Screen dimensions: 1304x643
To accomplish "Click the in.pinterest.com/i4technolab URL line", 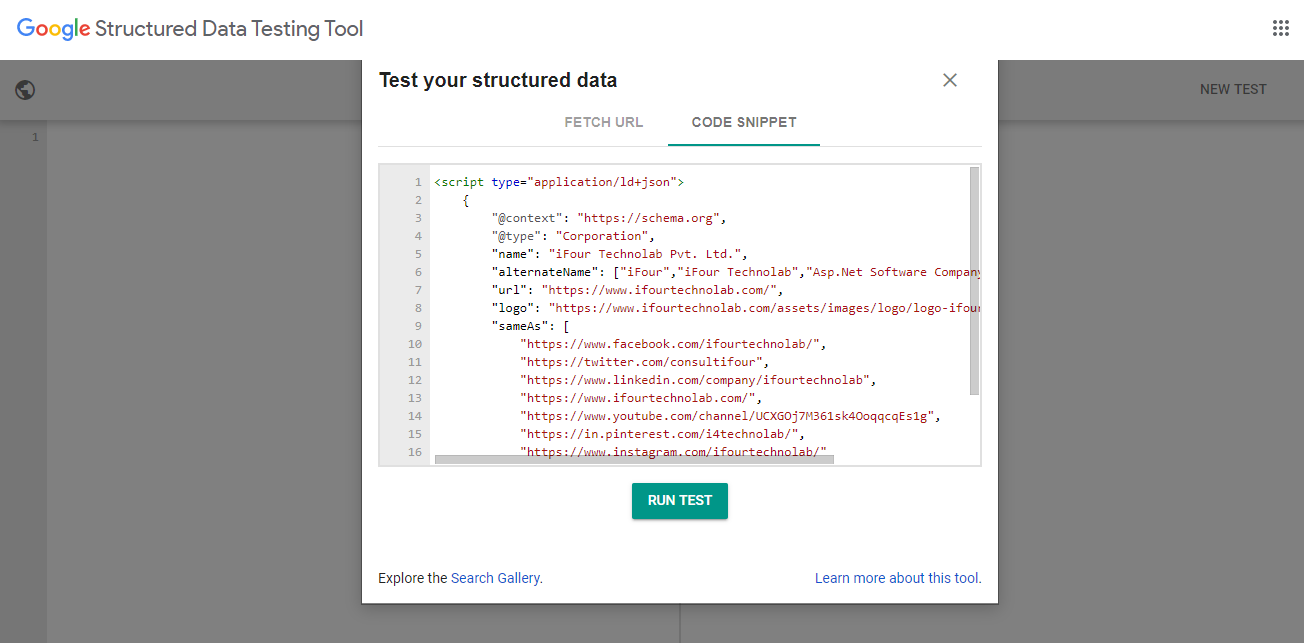I will (662, 434).
